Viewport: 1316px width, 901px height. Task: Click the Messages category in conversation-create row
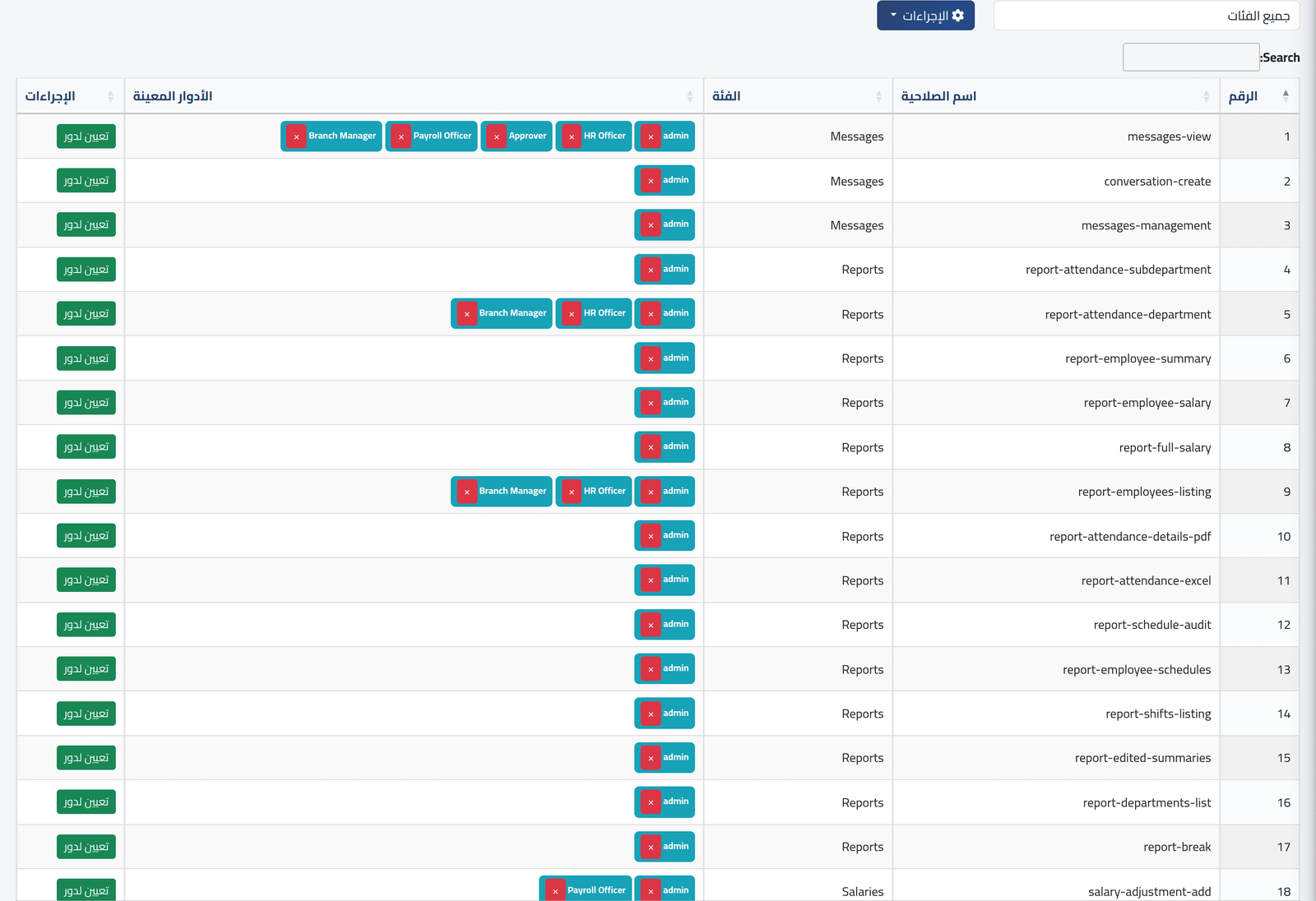pos(856,181)
